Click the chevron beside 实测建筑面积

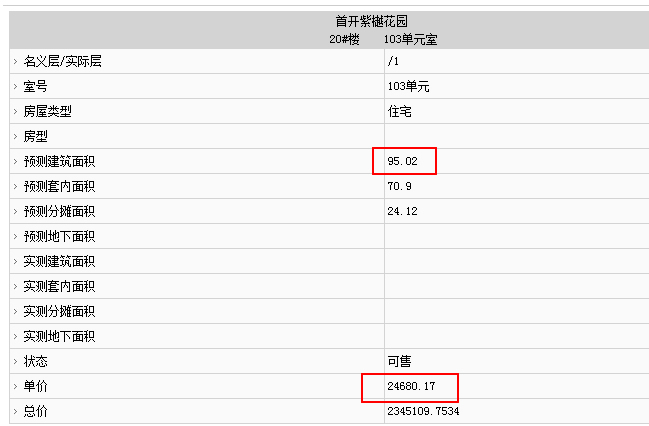[x=15, y=261]
